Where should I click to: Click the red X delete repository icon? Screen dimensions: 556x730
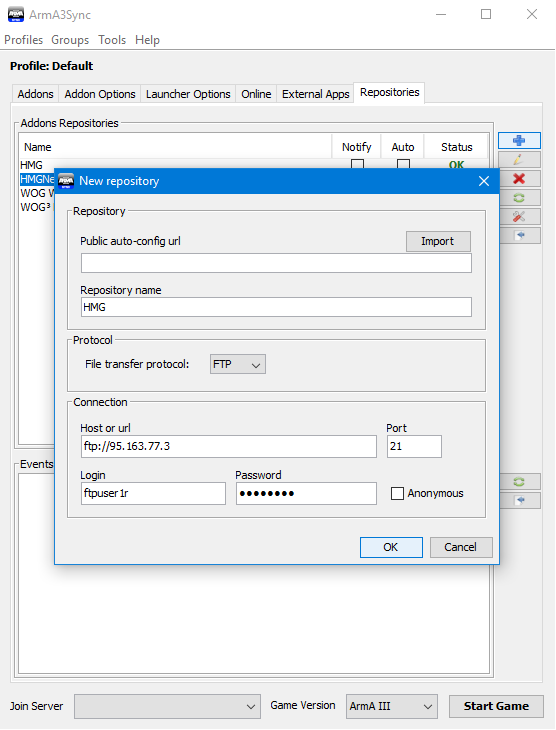tap(519, 179)
